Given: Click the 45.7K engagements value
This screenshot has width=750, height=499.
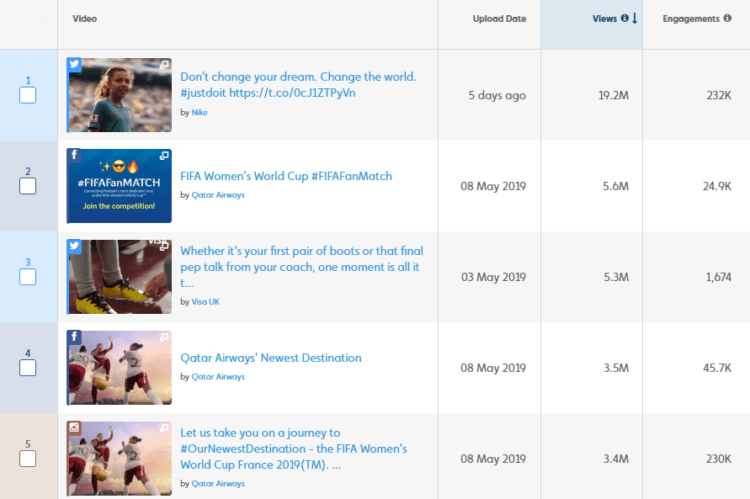Looking at the screenshot, I should pos(717,368).
